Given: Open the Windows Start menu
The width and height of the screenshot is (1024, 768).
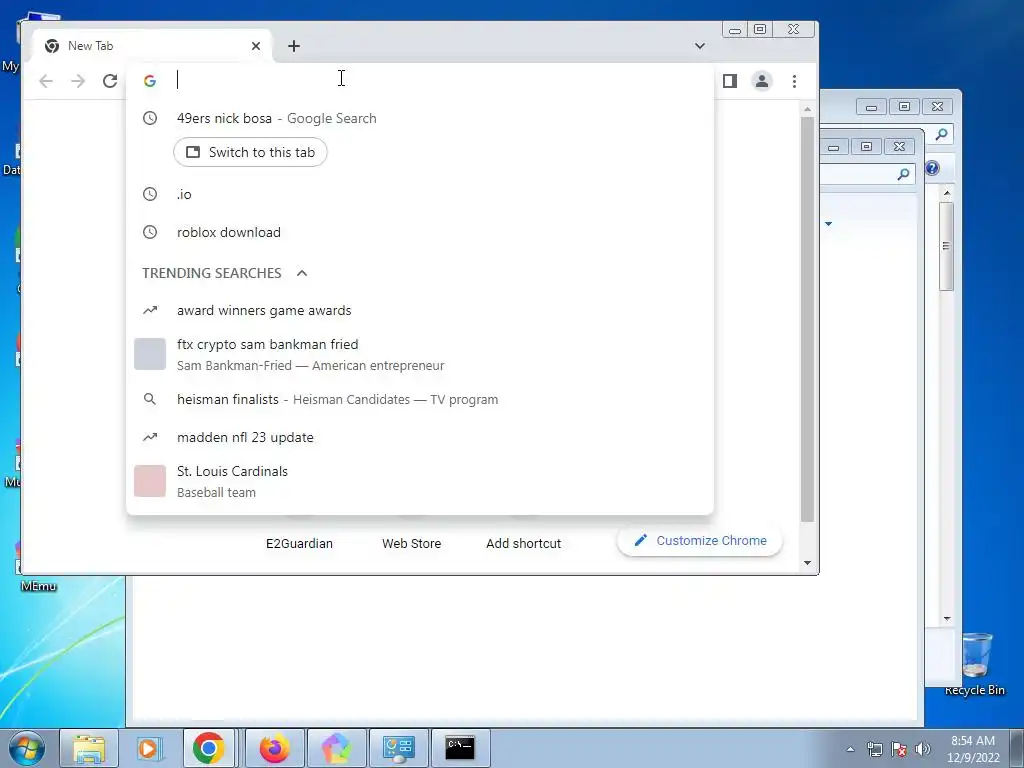Looking at the screenshot, I should pos(27,748).
